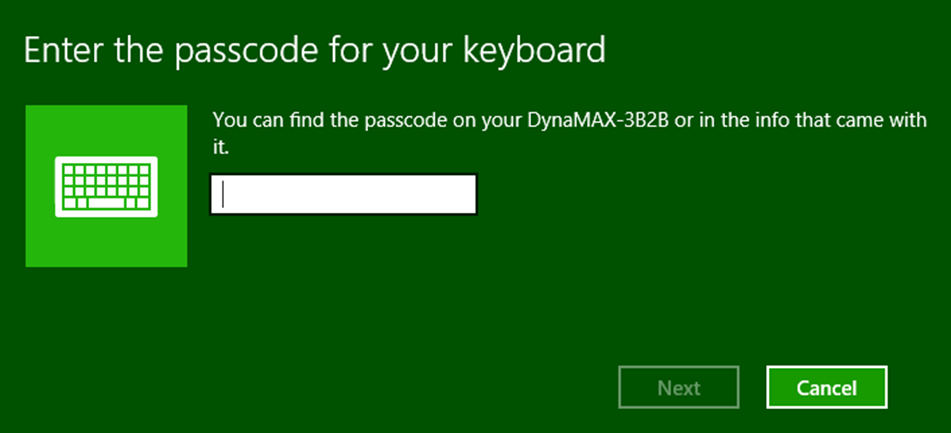
Task: Click the word "keyboard" in the title
Action: tap(534, 51)
